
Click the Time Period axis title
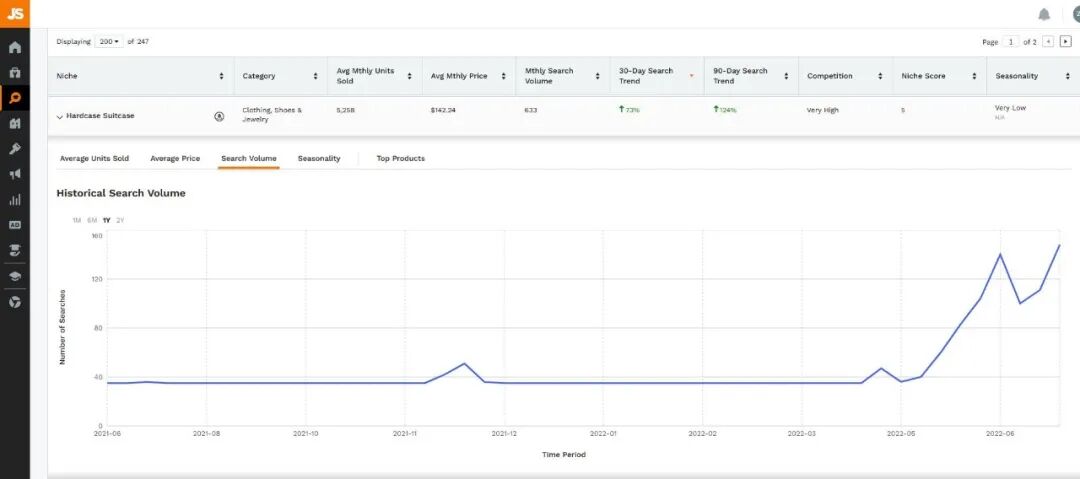click(563, 455)
